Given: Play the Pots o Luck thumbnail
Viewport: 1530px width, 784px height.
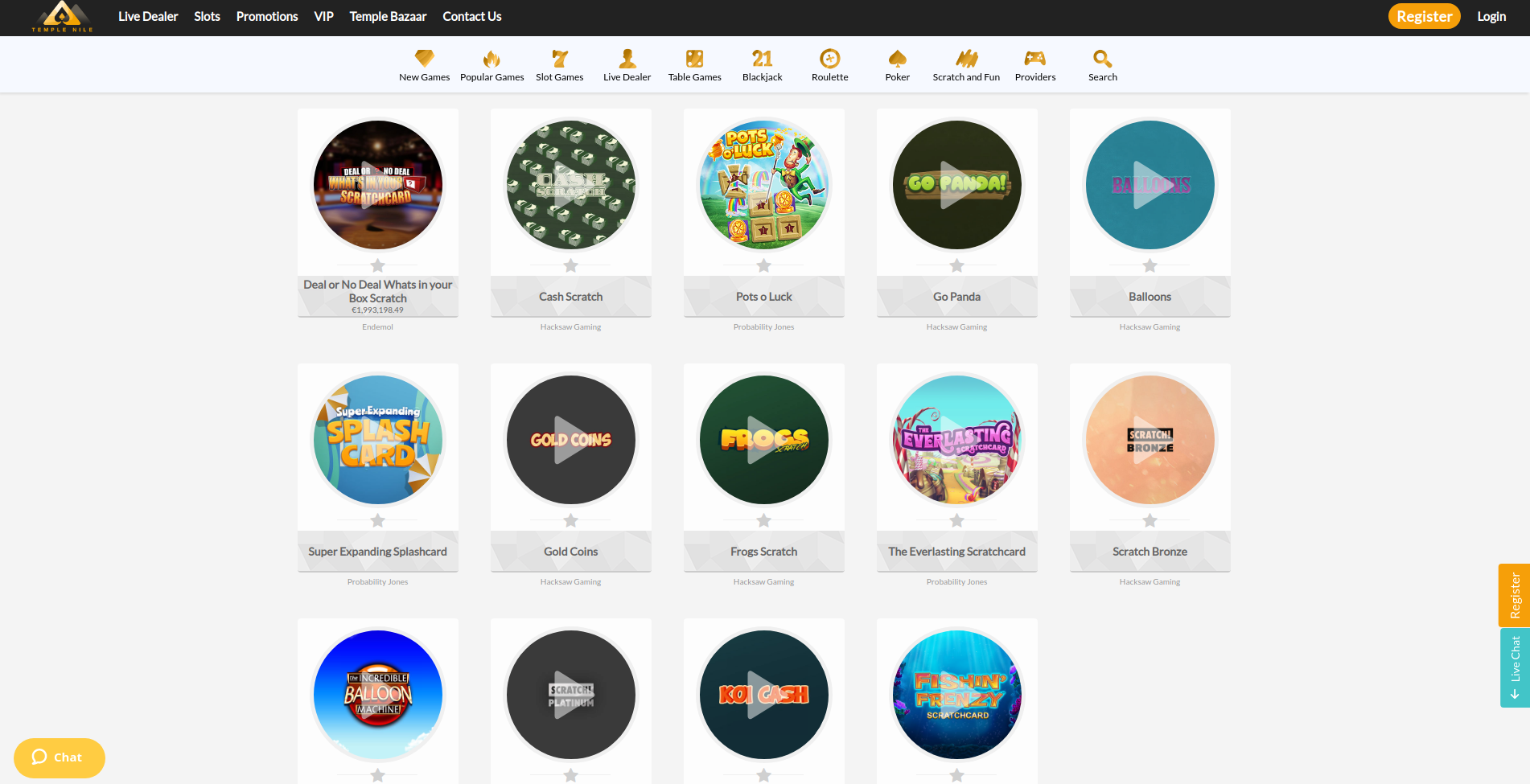Looking at the screenshot, I should [x=764, y=185].
